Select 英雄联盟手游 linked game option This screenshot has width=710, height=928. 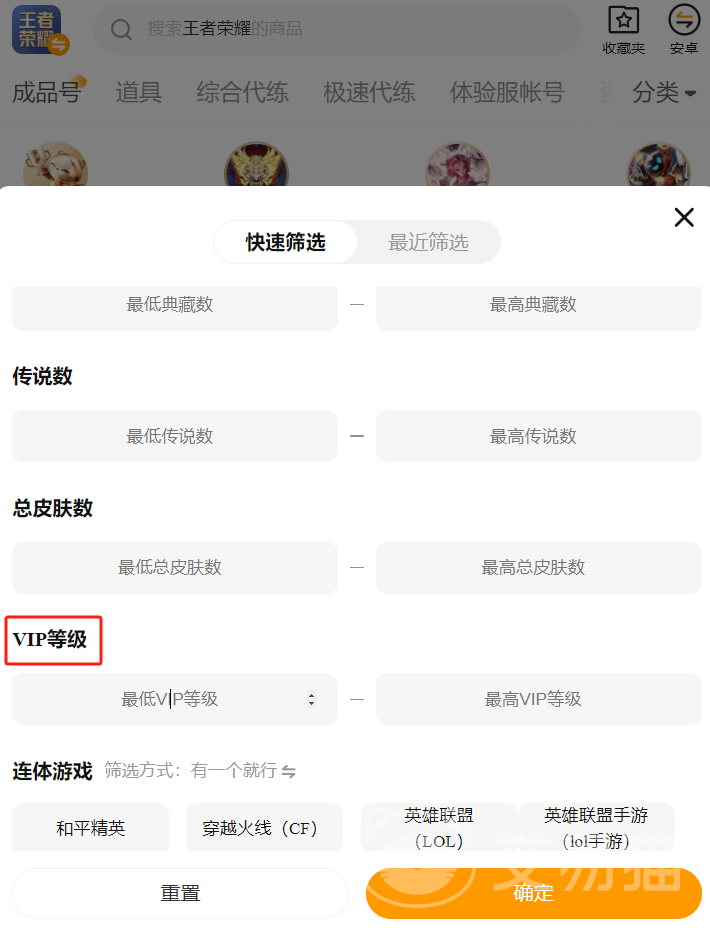596,827
